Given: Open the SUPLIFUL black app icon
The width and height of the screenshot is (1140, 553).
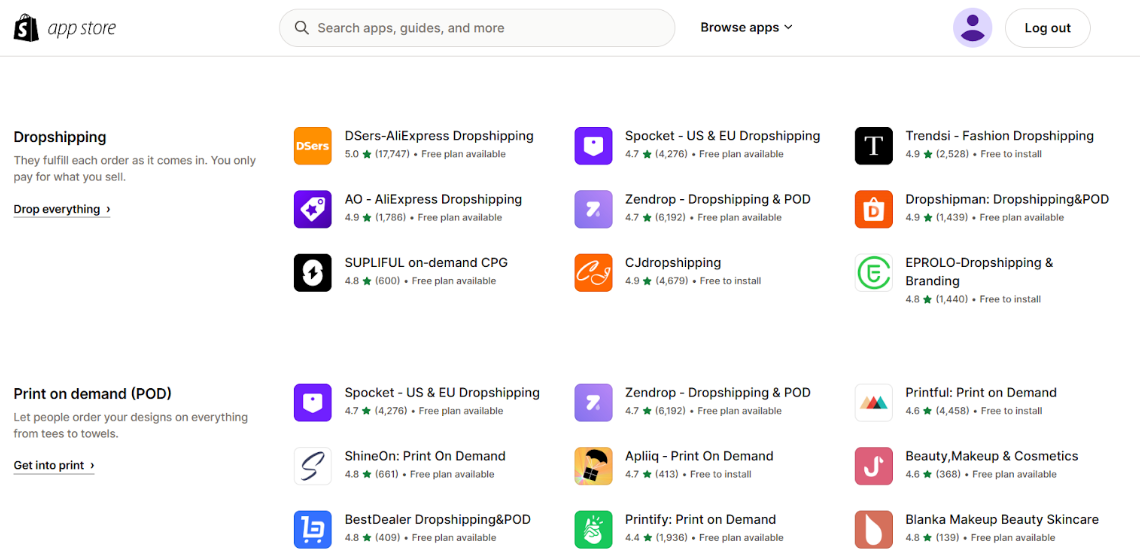Looking at the screenshot, I should coord(313,273).
